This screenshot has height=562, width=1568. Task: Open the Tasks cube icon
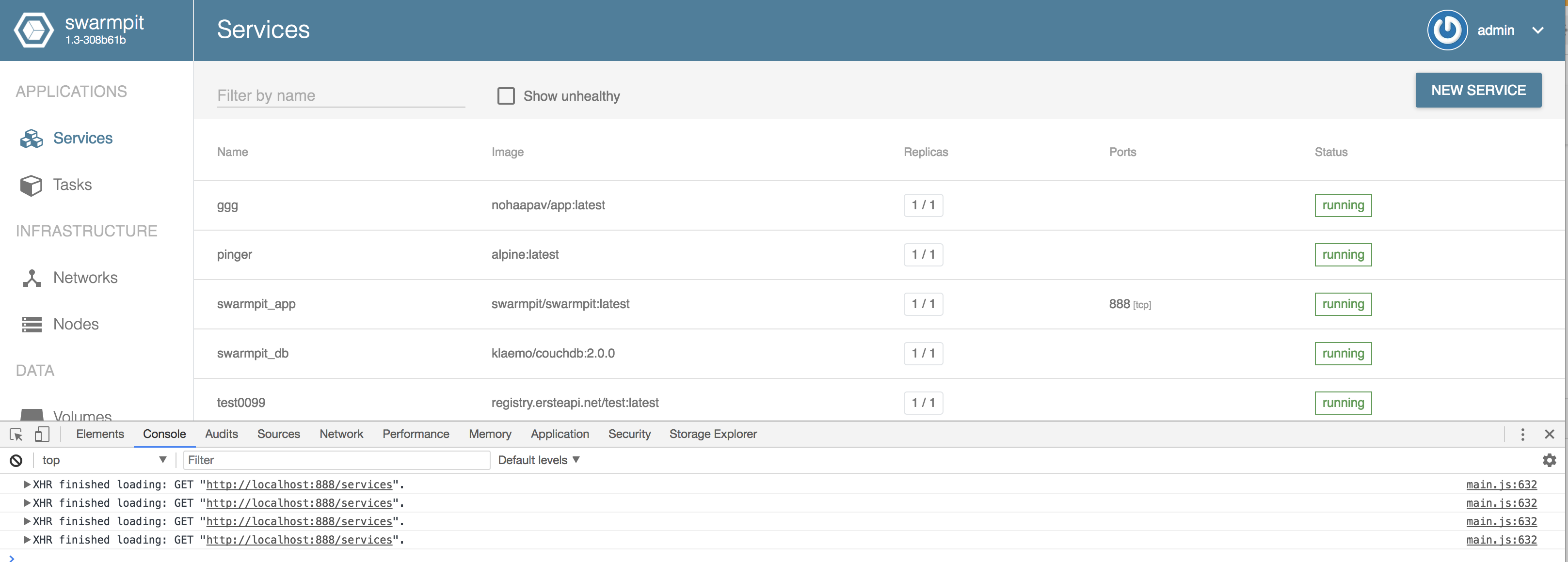point(31,186)
